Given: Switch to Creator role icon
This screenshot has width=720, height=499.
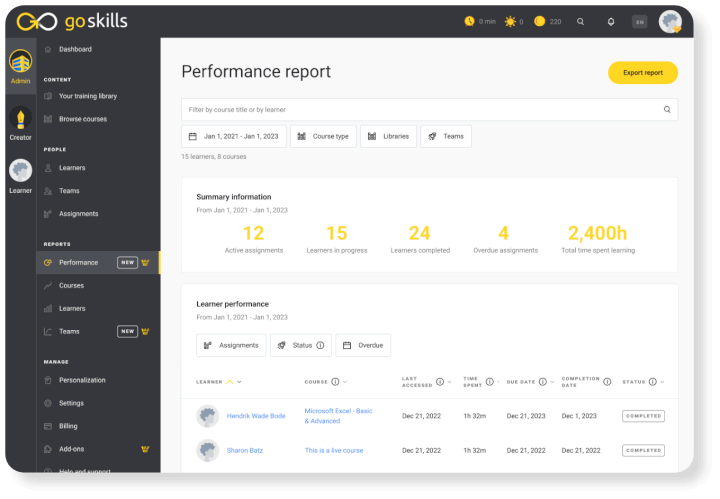Looking at the screenshot, I should pyautogui.click(x=20, y=123).
